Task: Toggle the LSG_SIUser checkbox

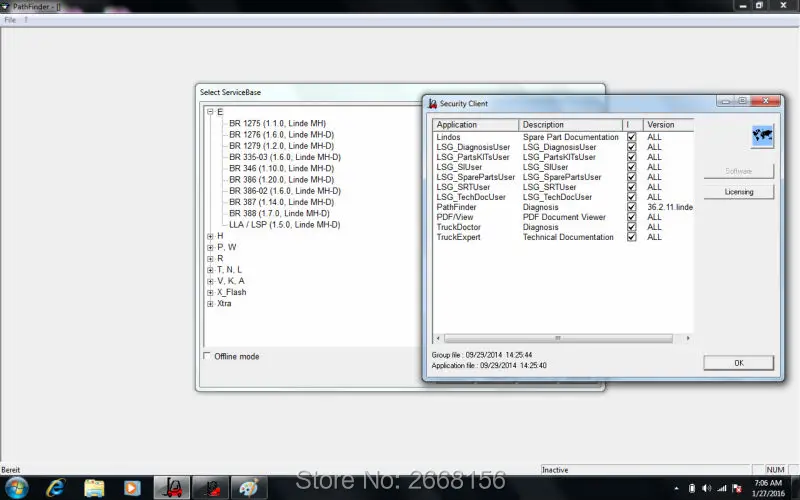Action: [632, 167]
